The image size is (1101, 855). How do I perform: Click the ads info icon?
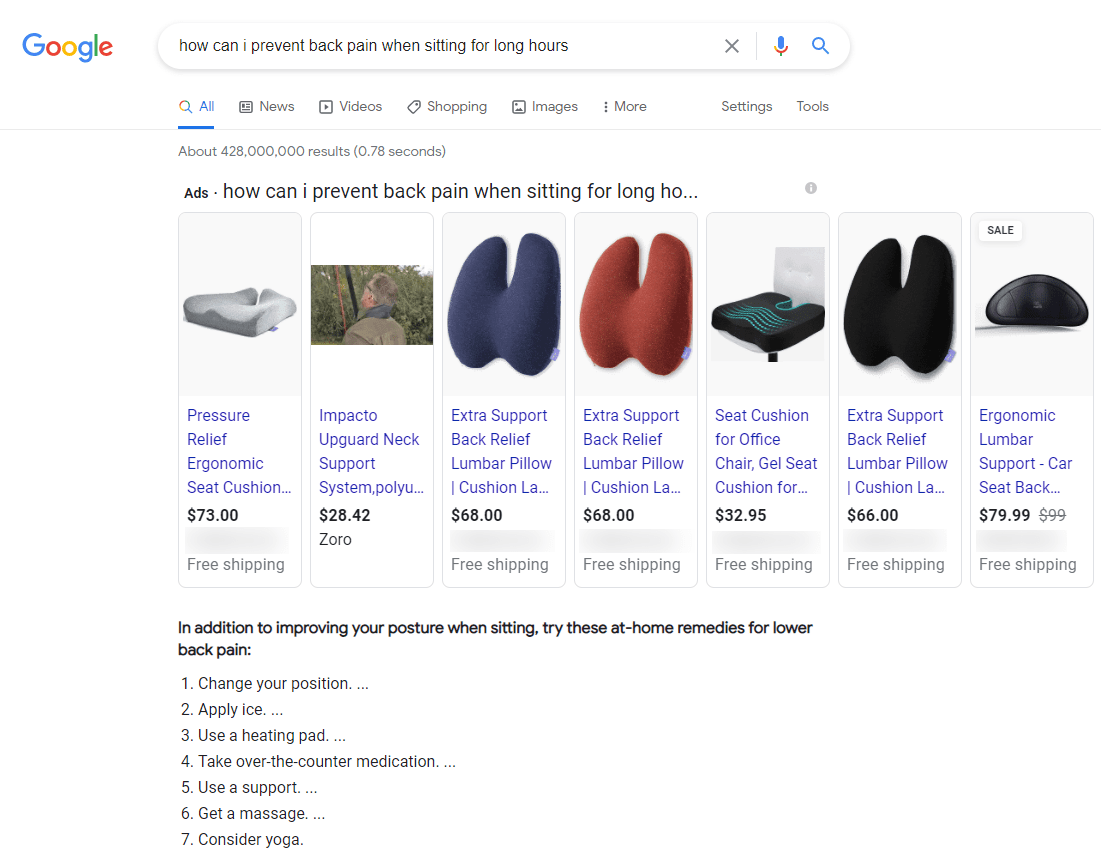811,188
